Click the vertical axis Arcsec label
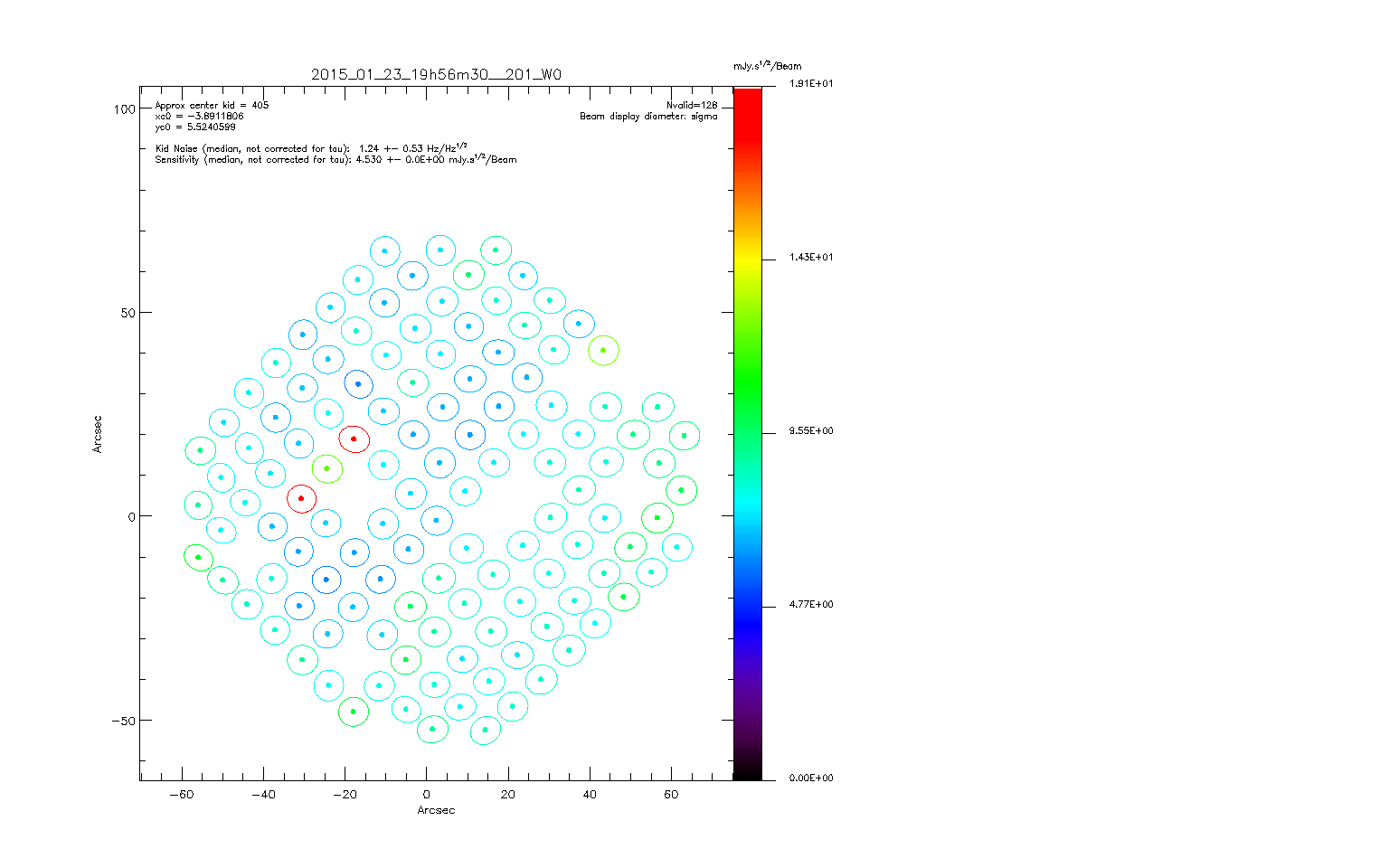1389x868 pixels. 98,434
